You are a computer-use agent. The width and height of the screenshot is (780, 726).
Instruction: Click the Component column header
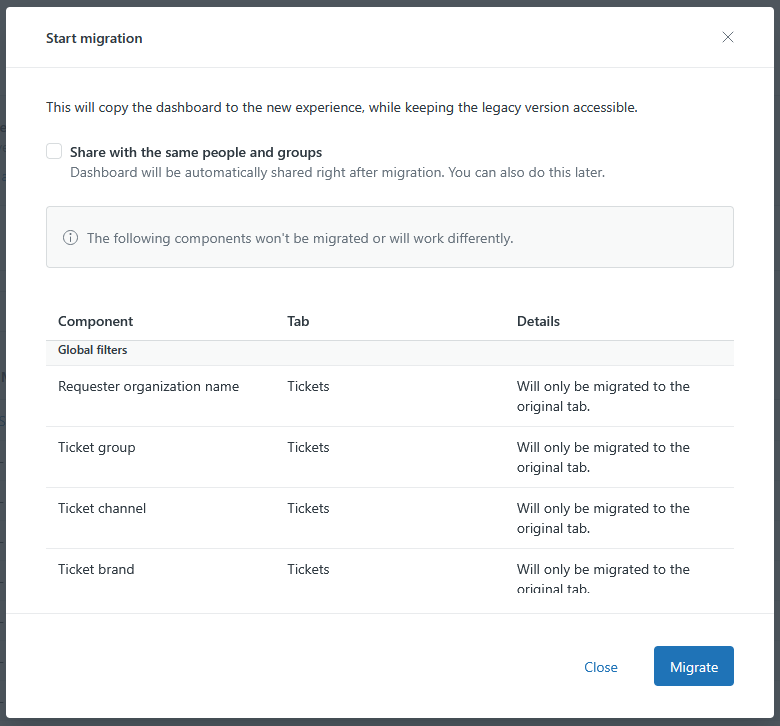(x=96, y=322)
